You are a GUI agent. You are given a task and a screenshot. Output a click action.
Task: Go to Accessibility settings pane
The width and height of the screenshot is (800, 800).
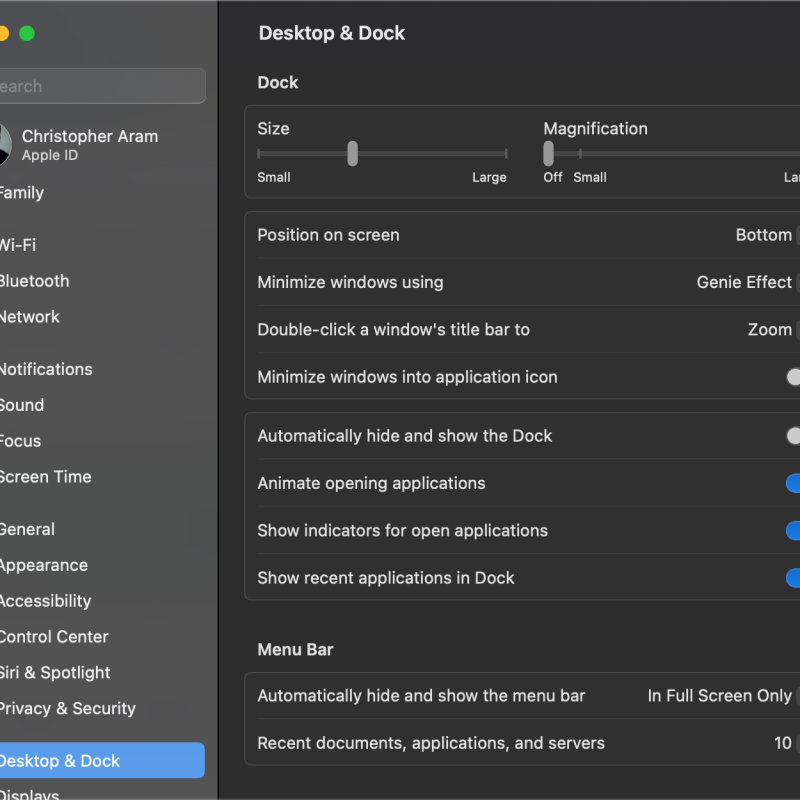pos(45,601)
